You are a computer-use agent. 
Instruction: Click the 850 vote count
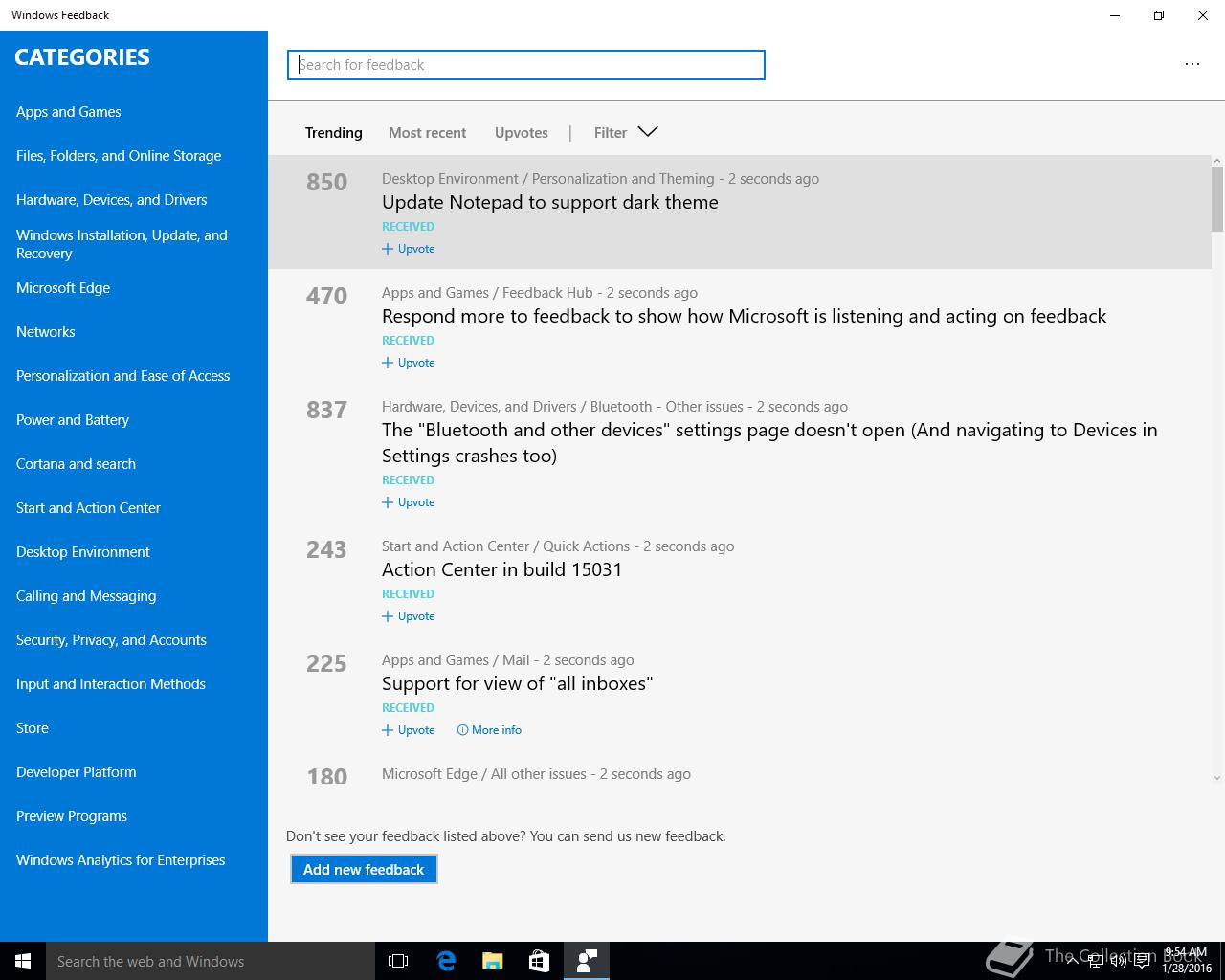326,182
